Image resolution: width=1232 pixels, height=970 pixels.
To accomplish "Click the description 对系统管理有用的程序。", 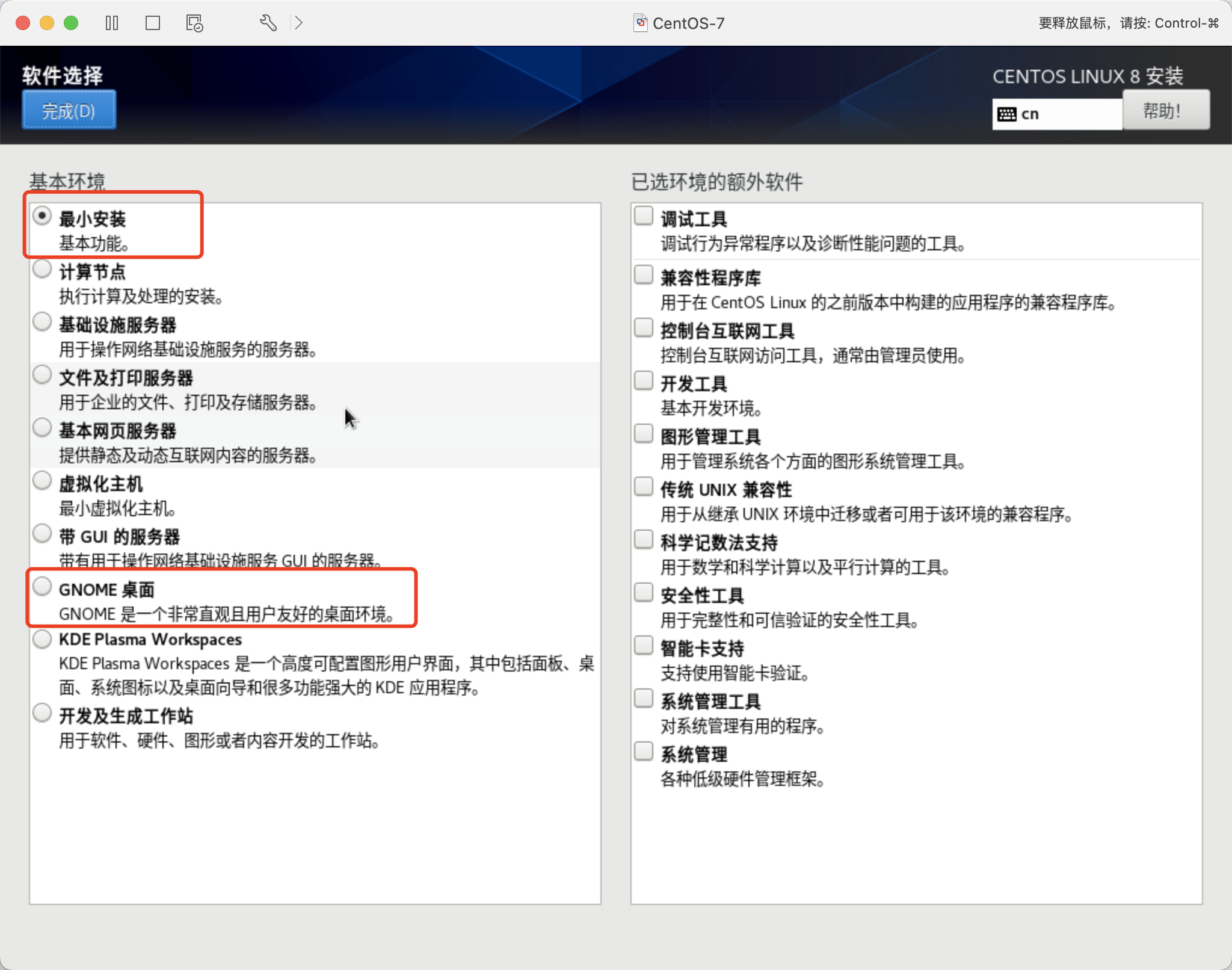I will 743,726.
